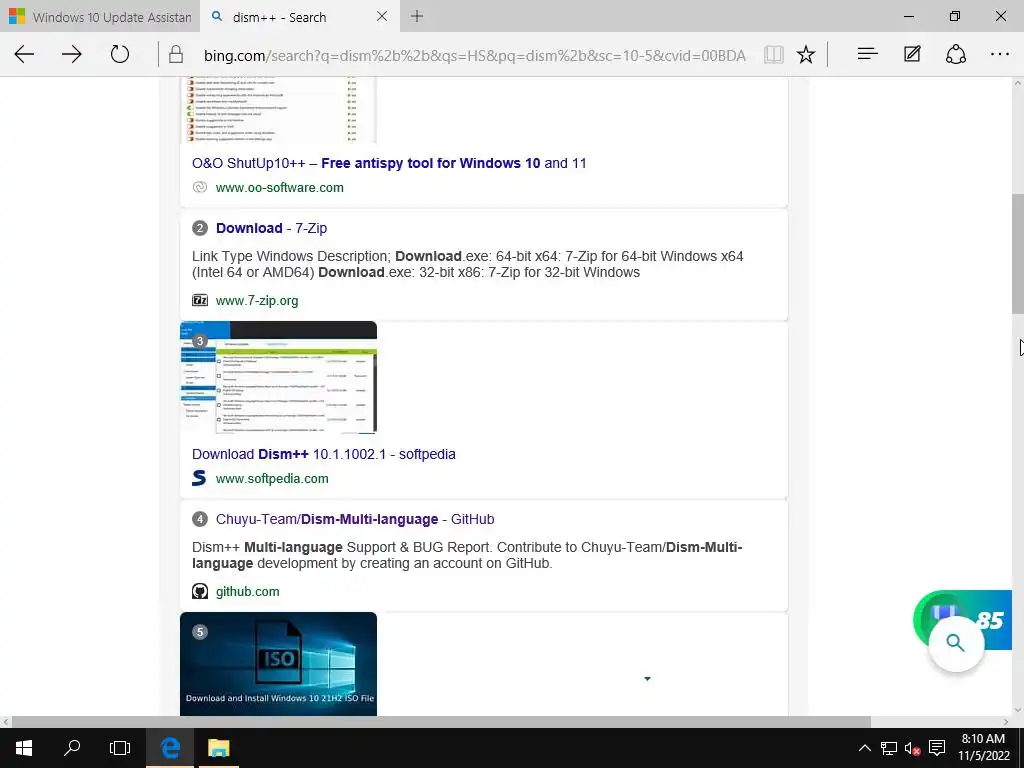Go forward to the next page

tap(72, 55)
